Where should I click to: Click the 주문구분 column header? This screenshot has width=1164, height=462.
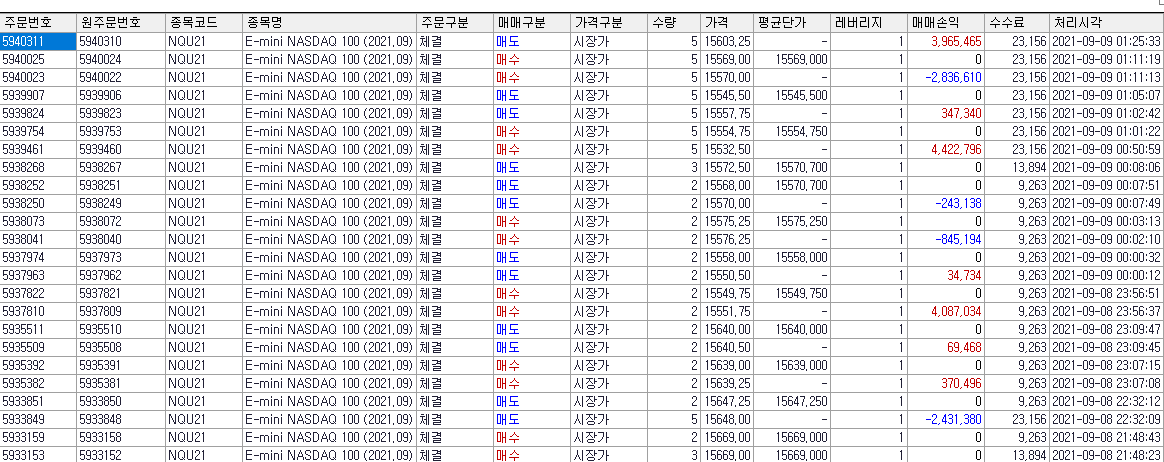point(454,22)
